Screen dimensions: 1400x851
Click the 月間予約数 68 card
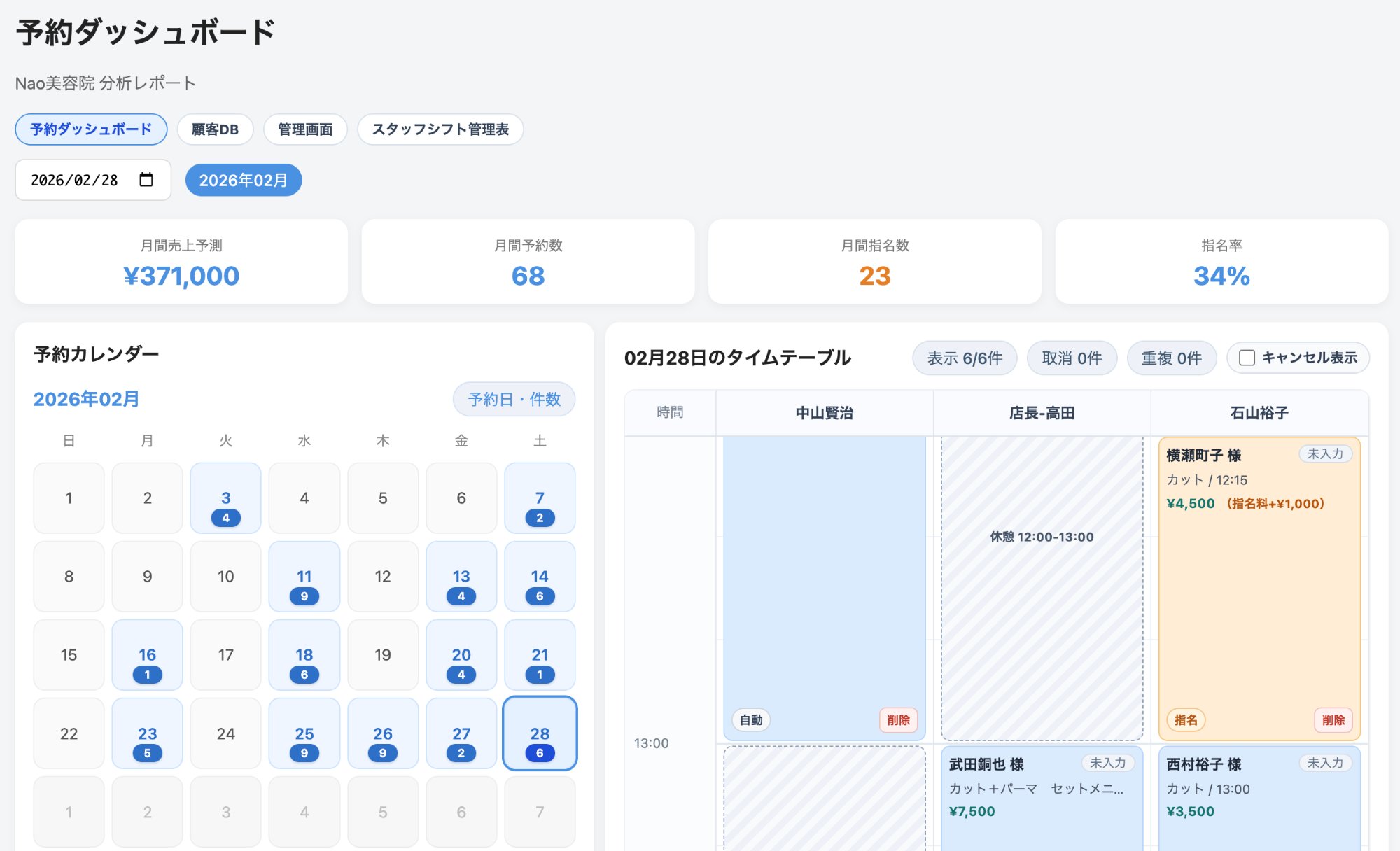(528, 262)
